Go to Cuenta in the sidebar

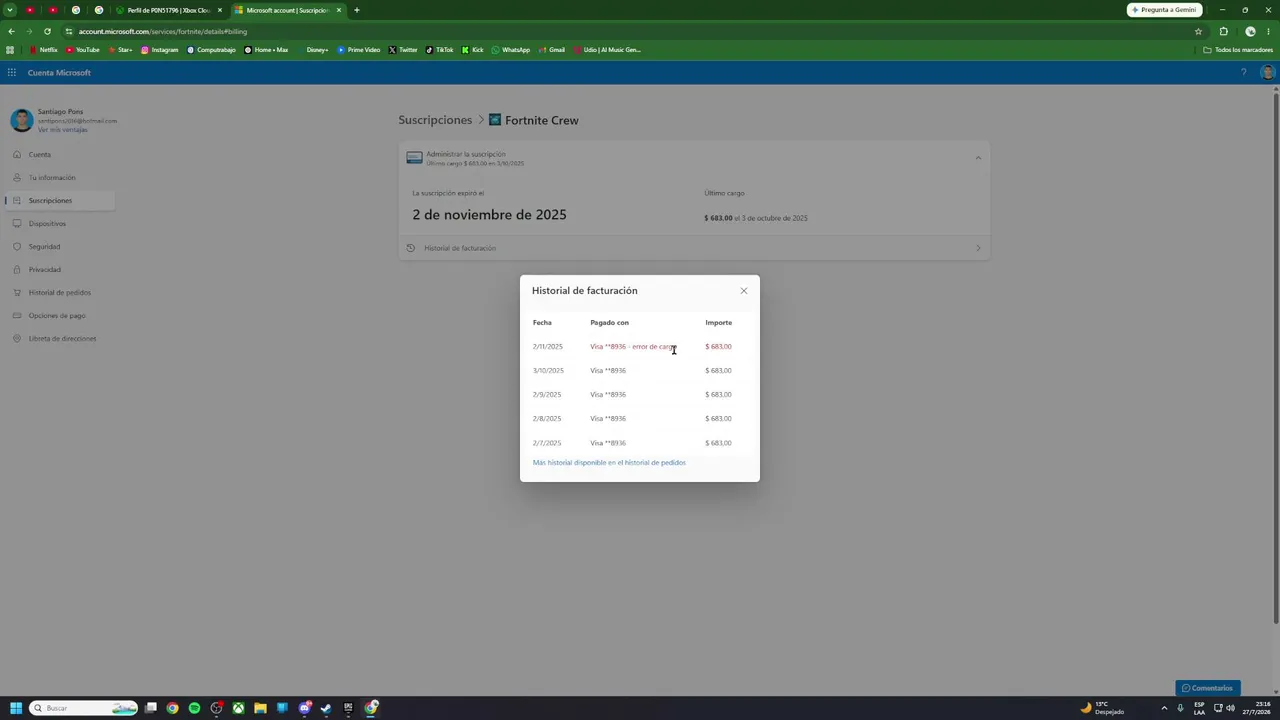coord(39,155)
